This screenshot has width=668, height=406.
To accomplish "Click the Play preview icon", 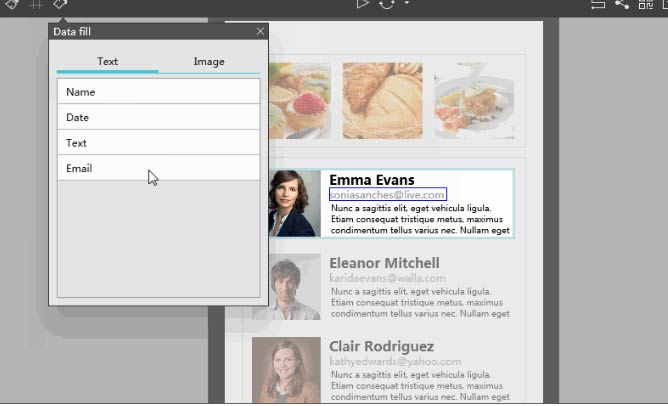I will (x=363, y=4).
